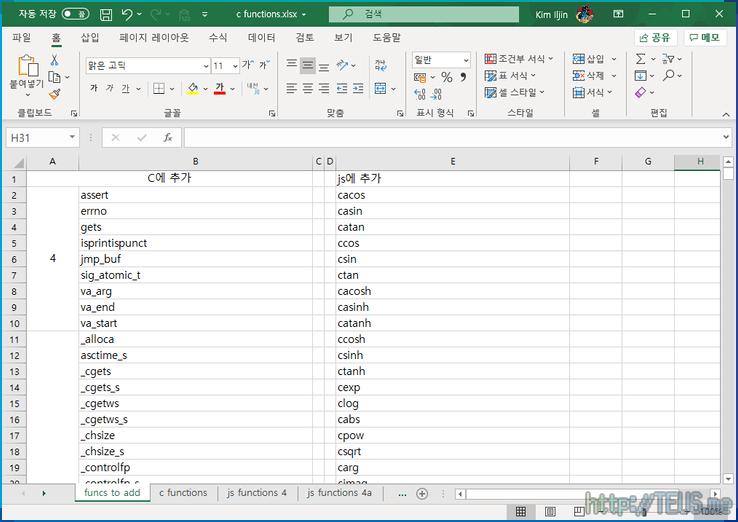
Task: Open the ribbon display options icon
Action: [618, 14]
